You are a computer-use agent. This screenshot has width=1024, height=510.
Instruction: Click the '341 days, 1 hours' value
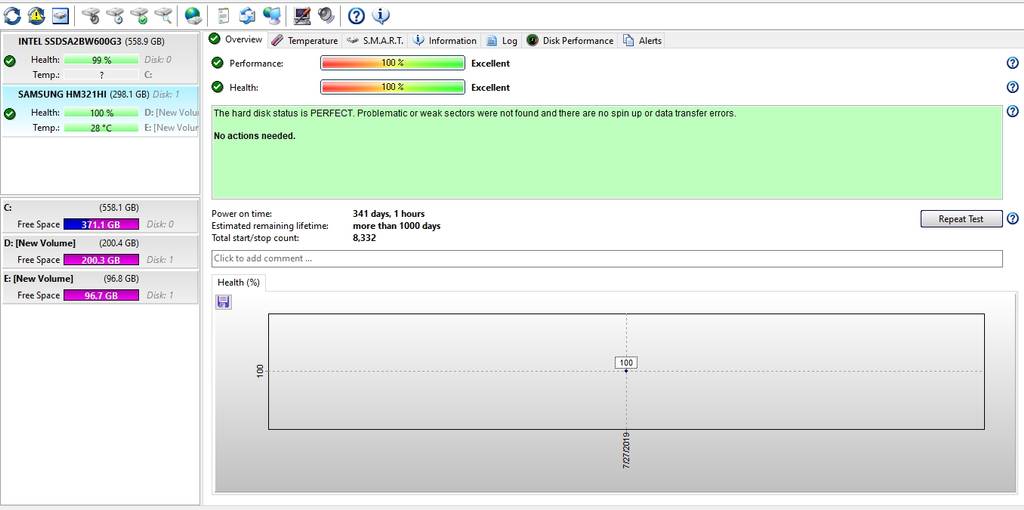tap(389, 214)
